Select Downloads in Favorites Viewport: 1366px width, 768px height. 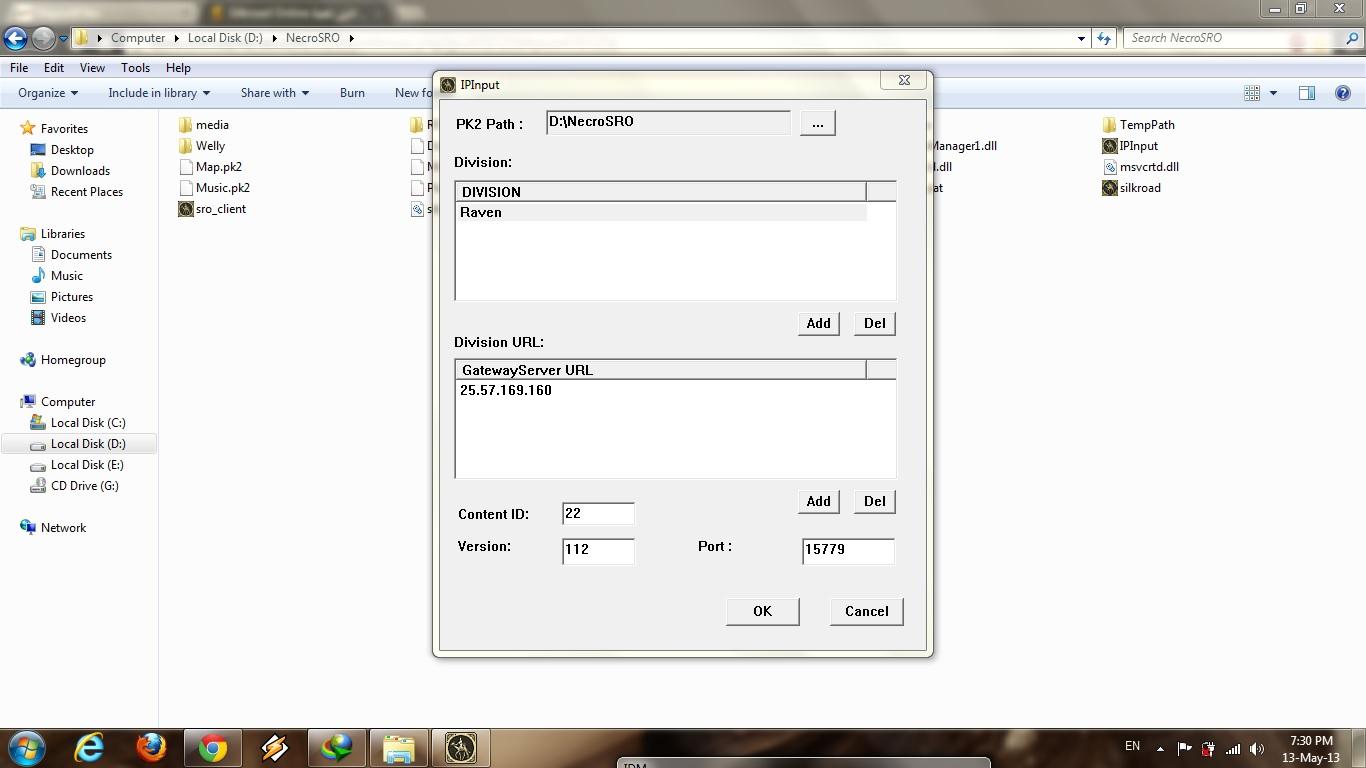(x=70, y=171)
